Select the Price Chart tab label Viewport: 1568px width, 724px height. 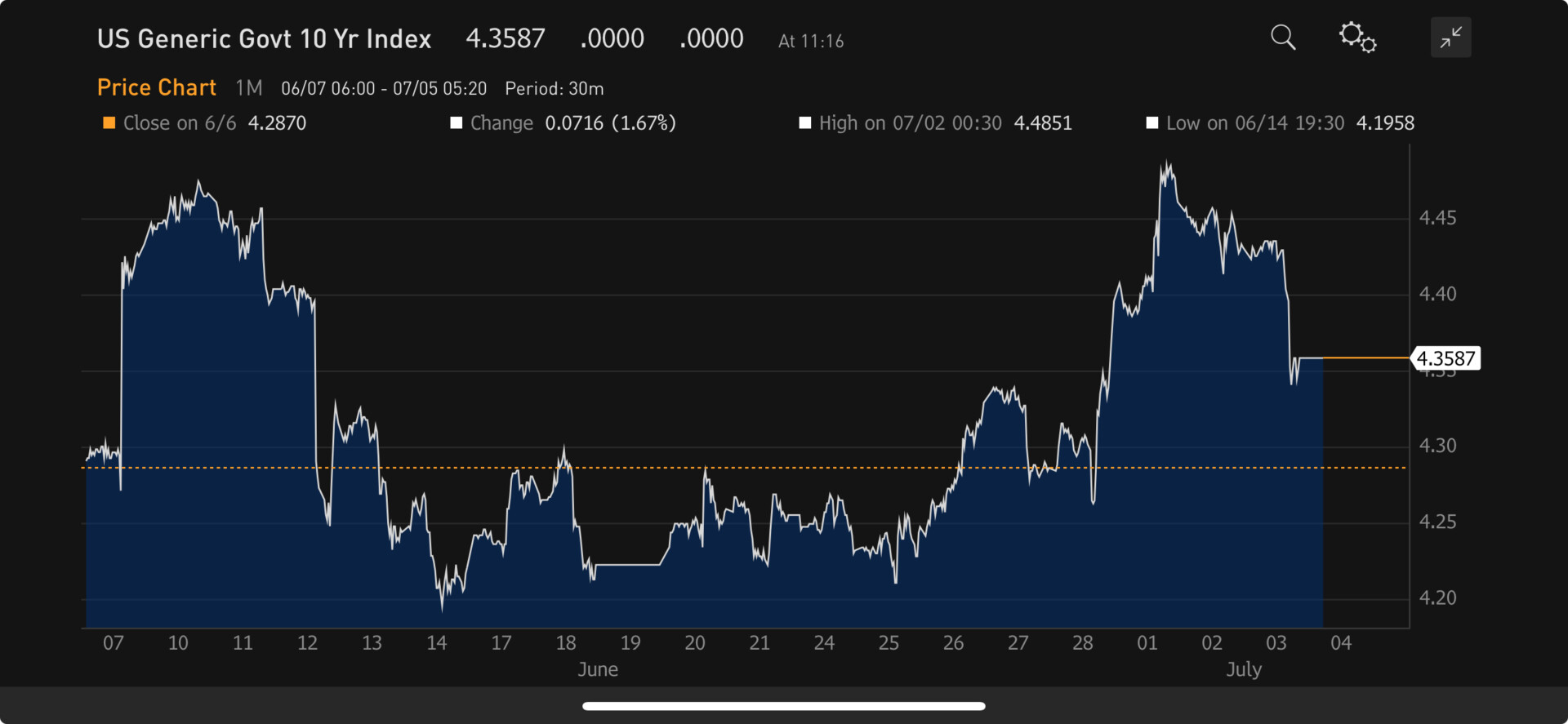tap(157, 87)
